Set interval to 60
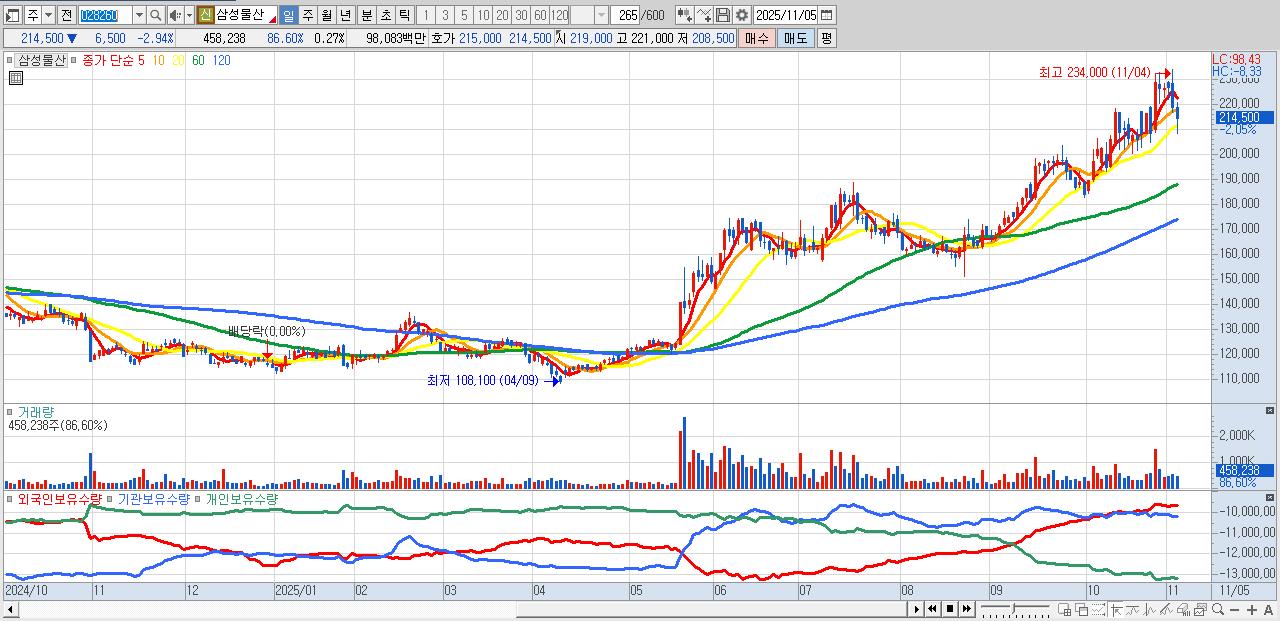The image size is (1280, 621). [540, 15]
